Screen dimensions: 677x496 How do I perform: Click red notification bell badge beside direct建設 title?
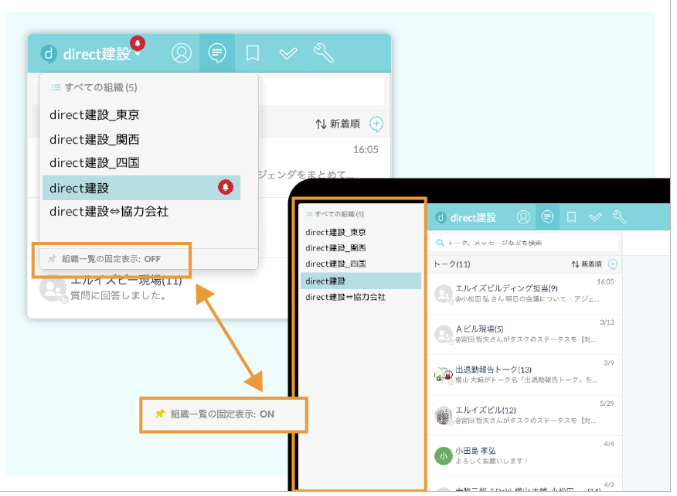(138, 43)
